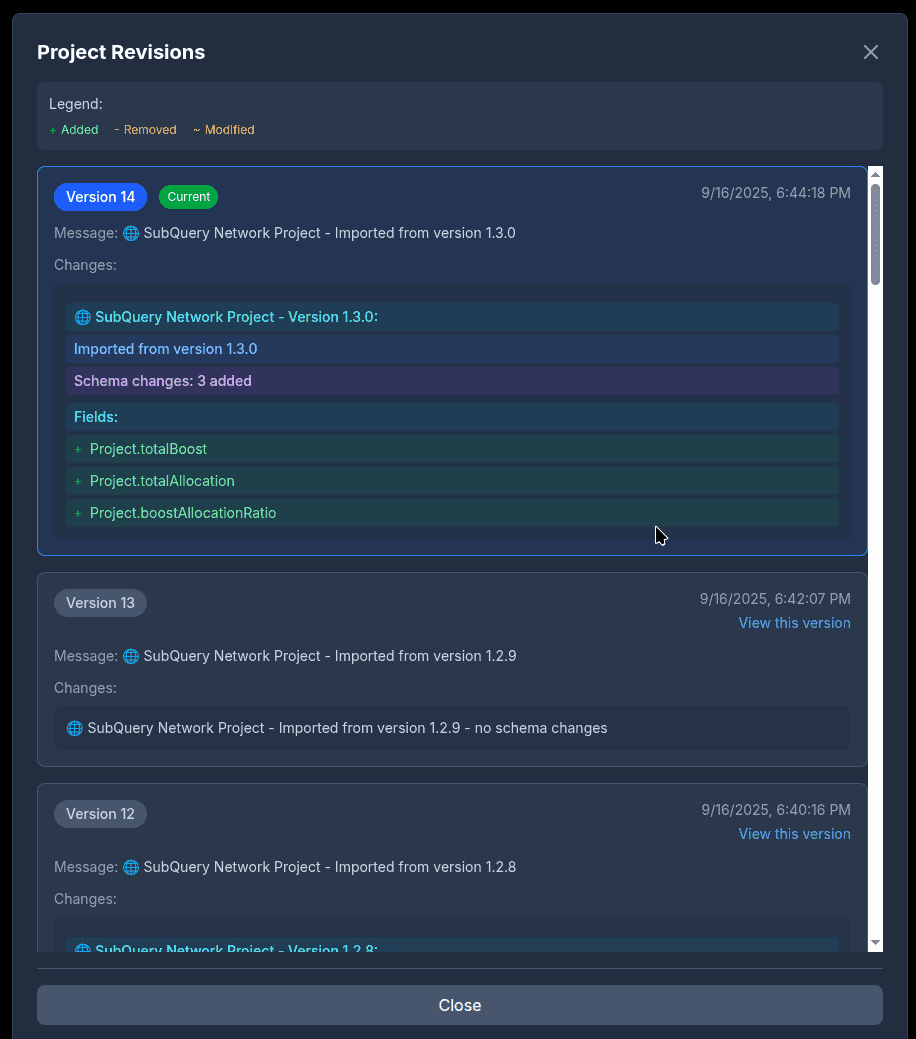This screenshot has width=916, height=1039.
Task: Click plus icon next to Project.totalBoost
Action: pos(78,450)
